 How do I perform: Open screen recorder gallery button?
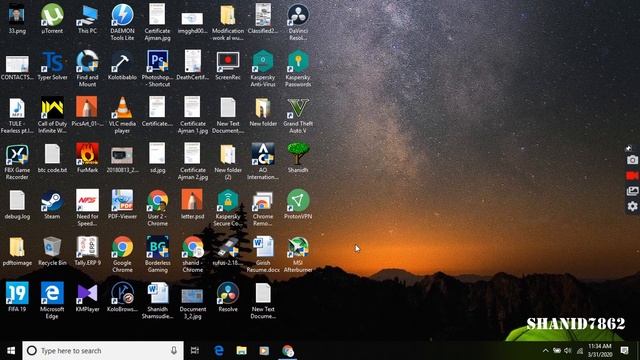coord(632,191)
